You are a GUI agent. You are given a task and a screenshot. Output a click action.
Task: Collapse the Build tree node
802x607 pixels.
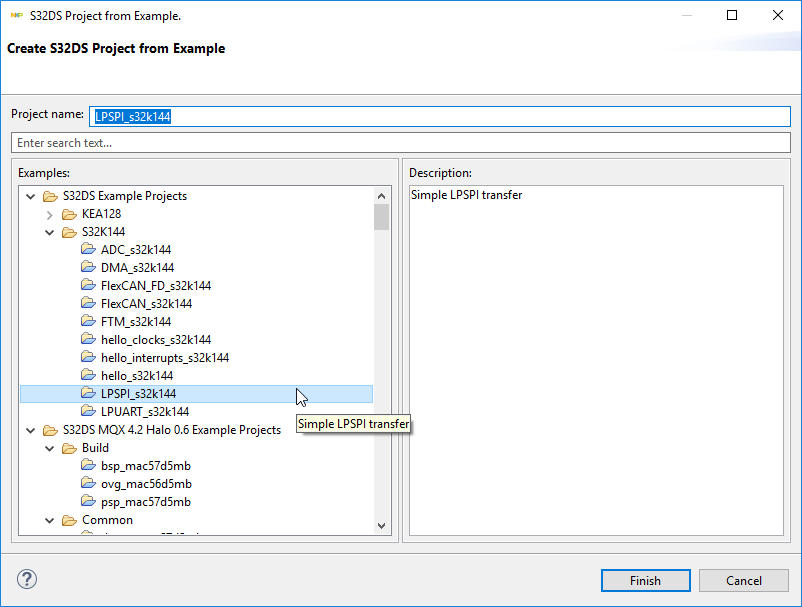pos(50,448)
